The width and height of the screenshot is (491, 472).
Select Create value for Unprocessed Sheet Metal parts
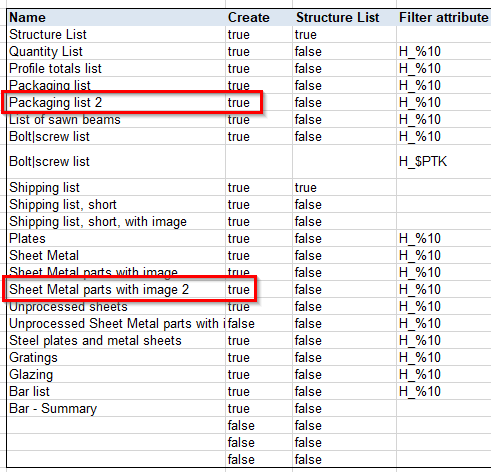pos(259,323)
